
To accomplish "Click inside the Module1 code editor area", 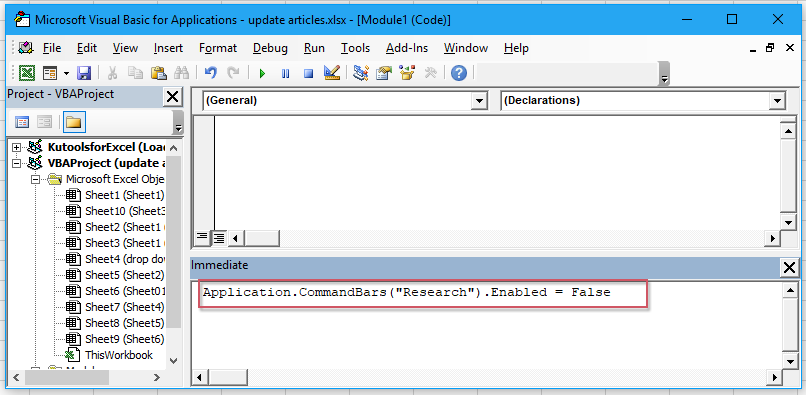I will coord(497,172).
